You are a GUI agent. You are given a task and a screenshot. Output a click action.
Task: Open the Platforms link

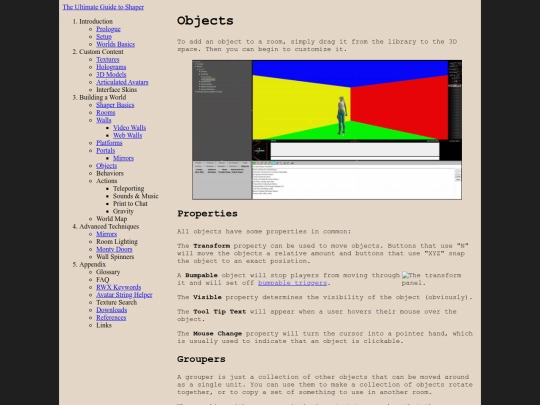point(109,143)
